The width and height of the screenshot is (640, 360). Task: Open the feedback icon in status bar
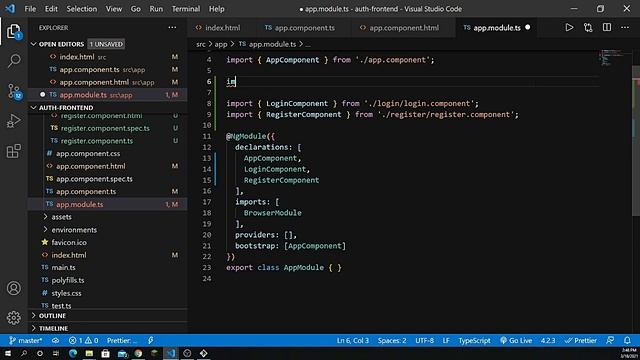point(610,340)
